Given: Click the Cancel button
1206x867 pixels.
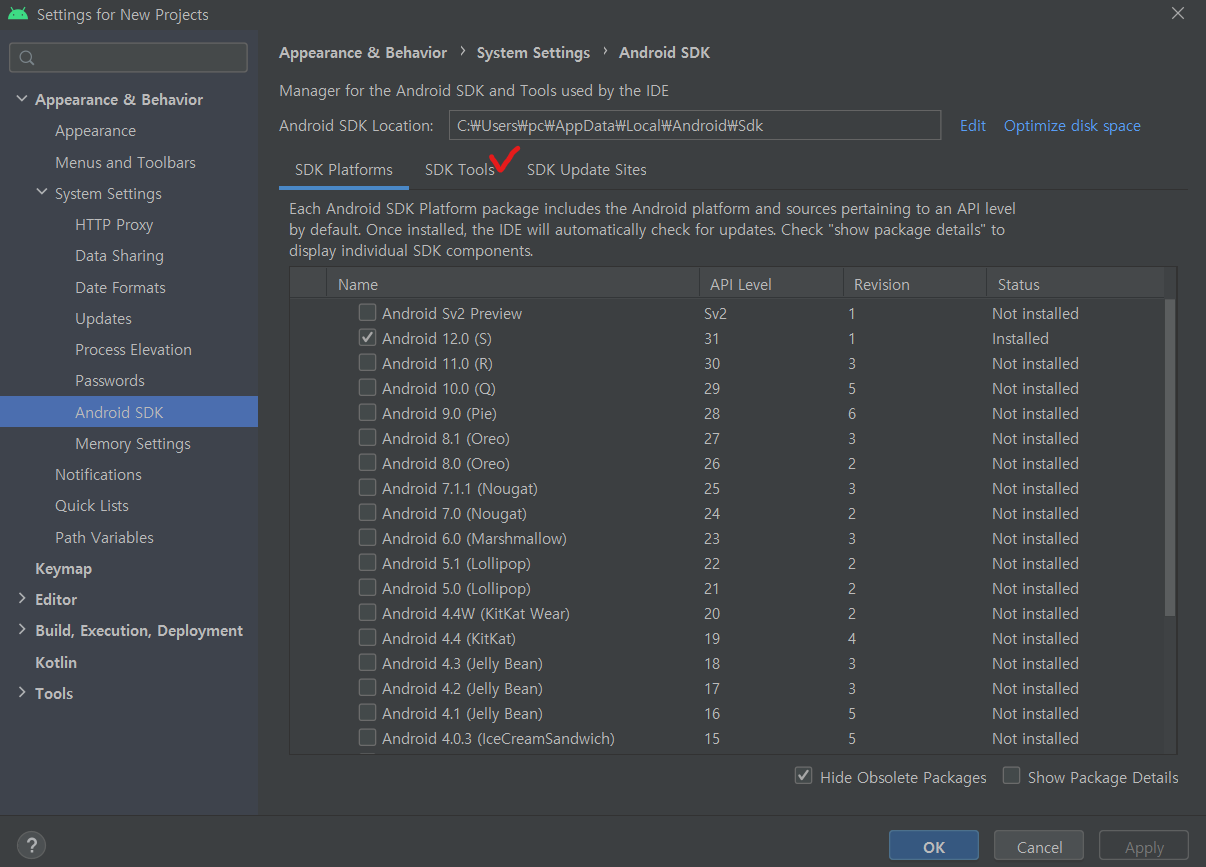Looking at the screenshot, I should 1039,846.
